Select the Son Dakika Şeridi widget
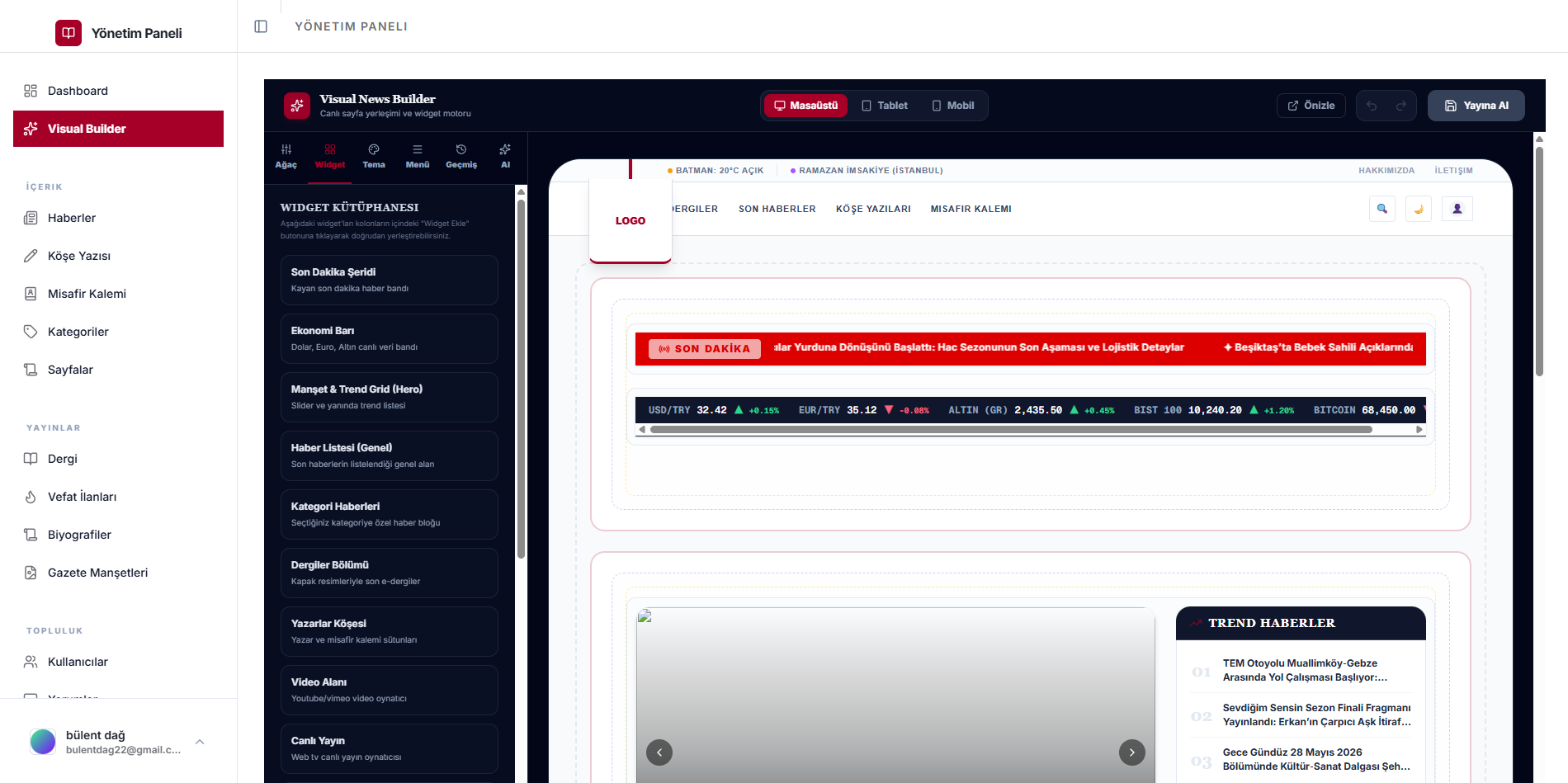The width and height of the screenshot is (1568, 783). [x=390, y=280]
